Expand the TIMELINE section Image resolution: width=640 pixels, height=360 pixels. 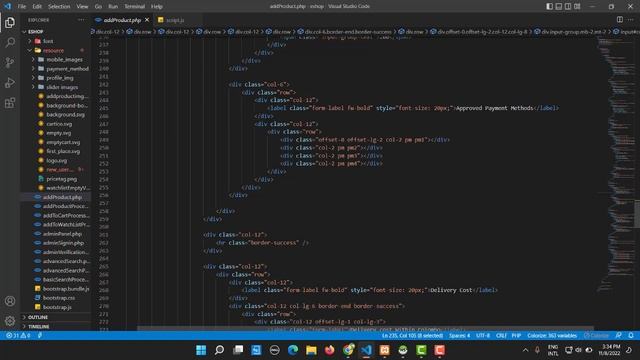pos(56,327)
